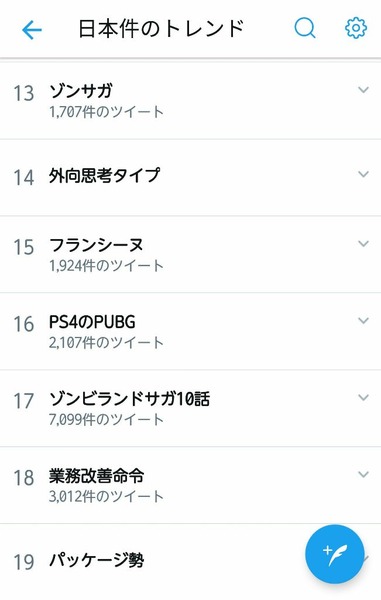Select 7,099件のツイート count text
381x600 pixels.
click(106, 420)
